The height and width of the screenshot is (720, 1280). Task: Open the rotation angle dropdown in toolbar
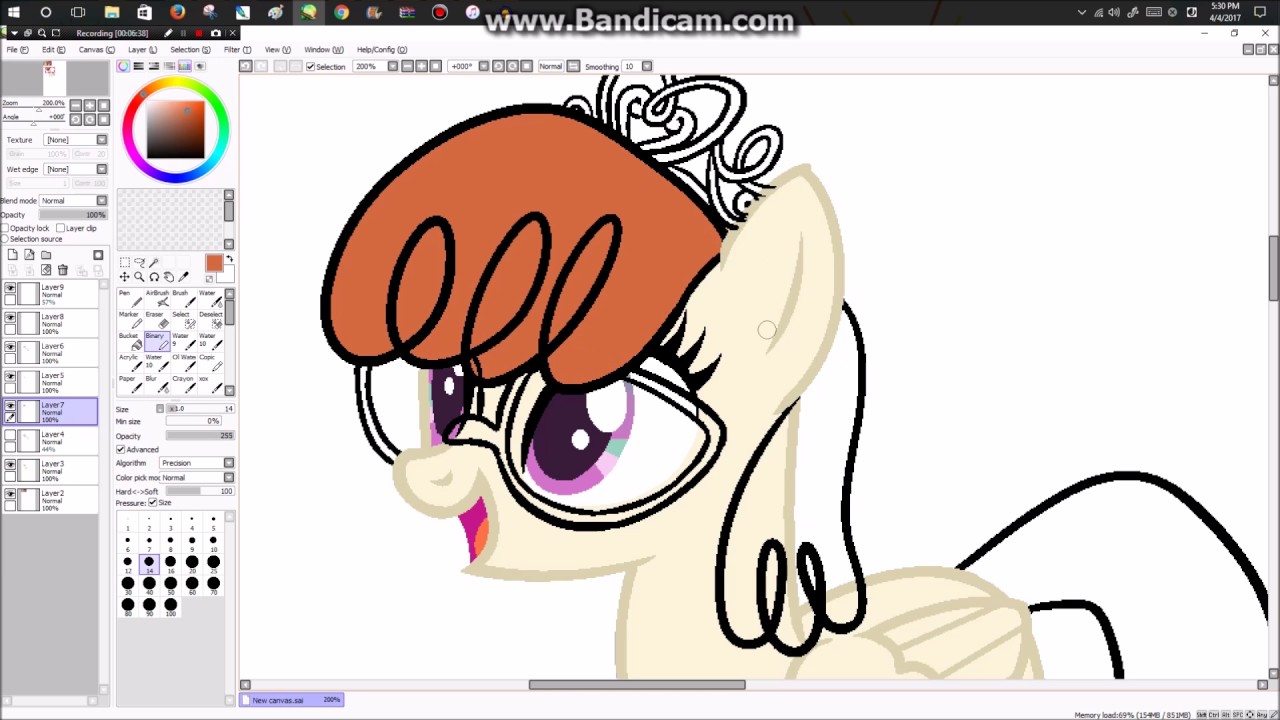point(484,67)
